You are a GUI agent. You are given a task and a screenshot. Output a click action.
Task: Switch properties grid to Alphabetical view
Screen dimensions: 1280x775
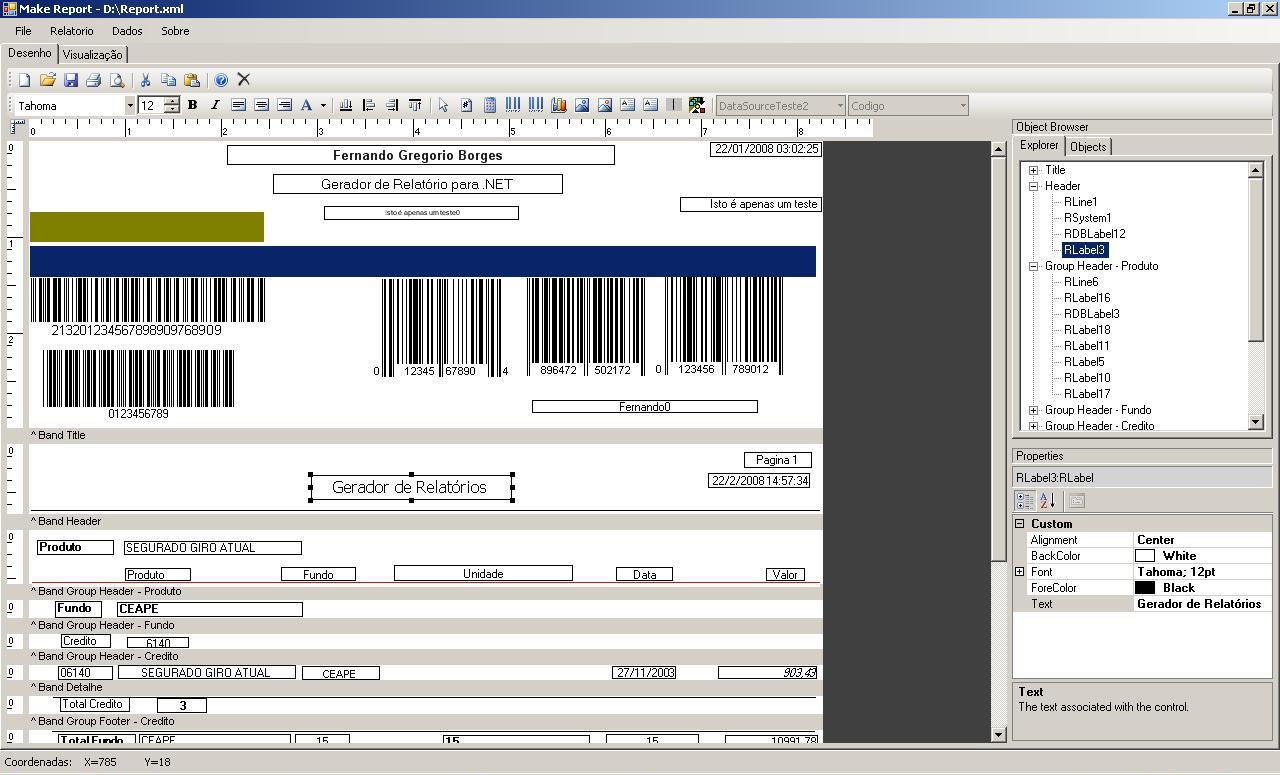pos(1047,501)
